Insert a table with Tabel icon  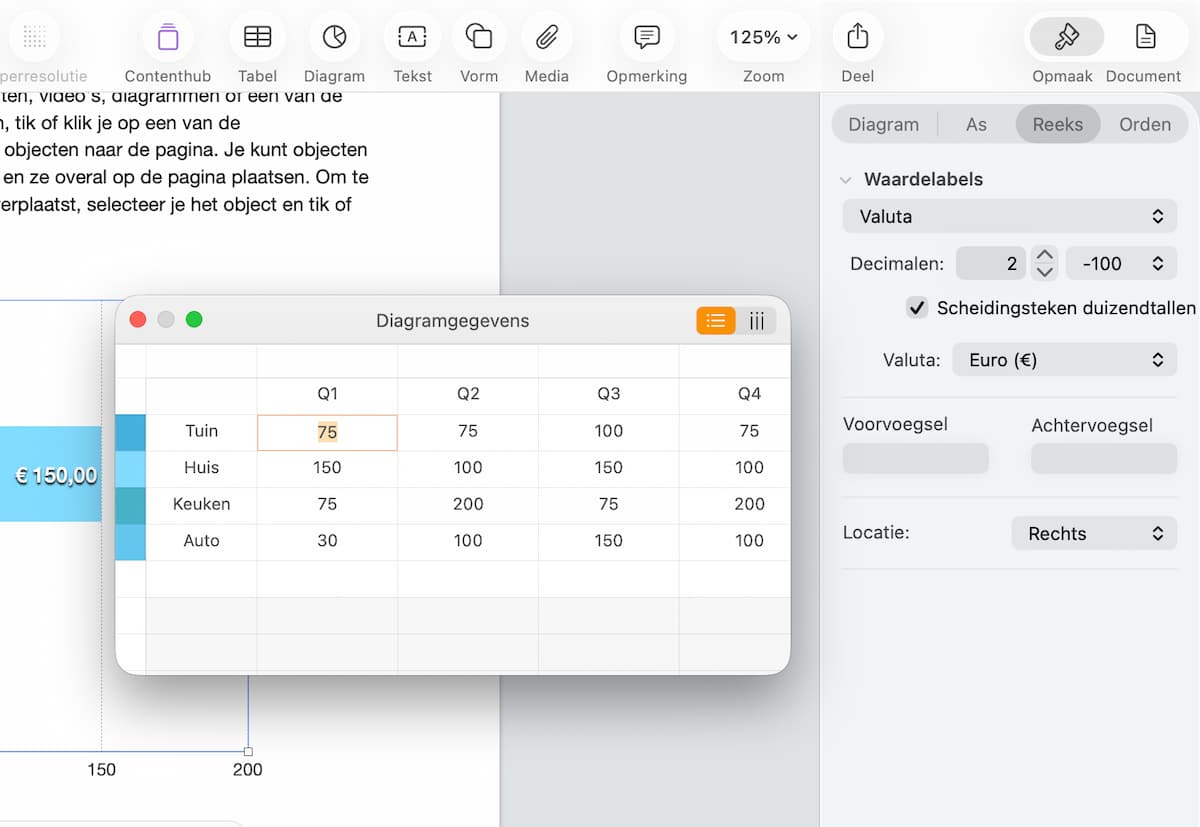[x=257, y=38]
